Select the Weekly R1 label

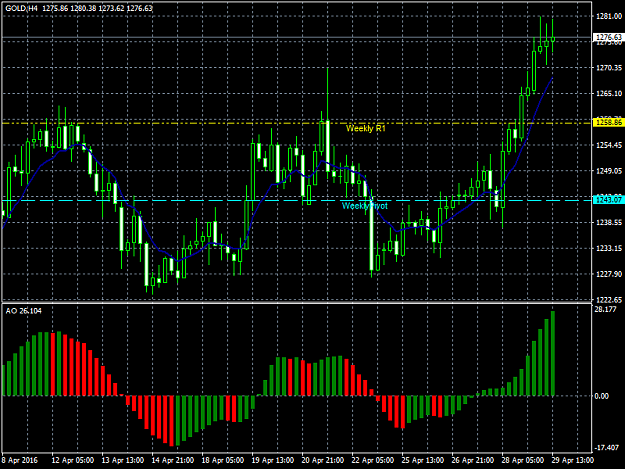point(366,129)
